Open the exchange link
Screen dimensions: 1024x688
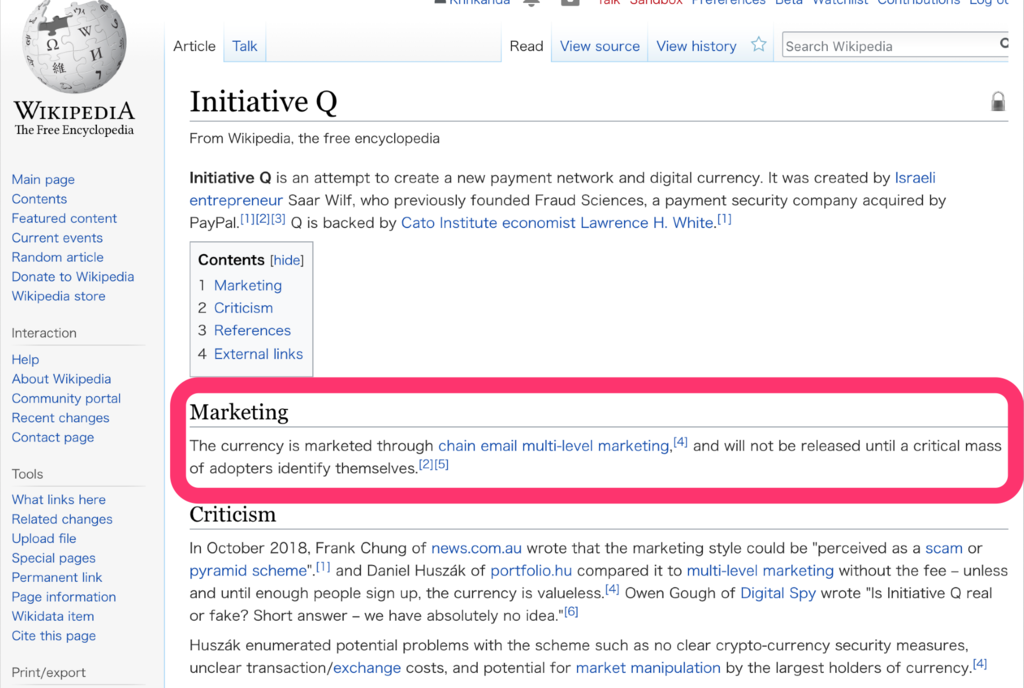(367, 668)
